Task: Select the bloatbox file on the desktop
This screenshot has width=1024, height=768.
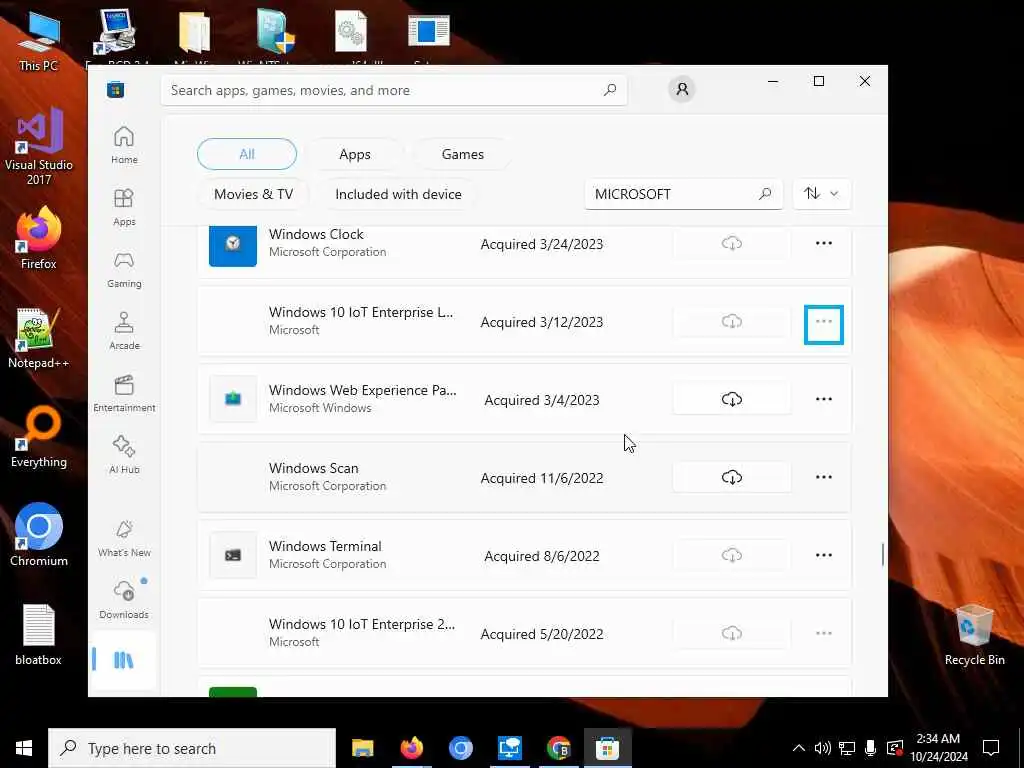Action: coord(39,635)
